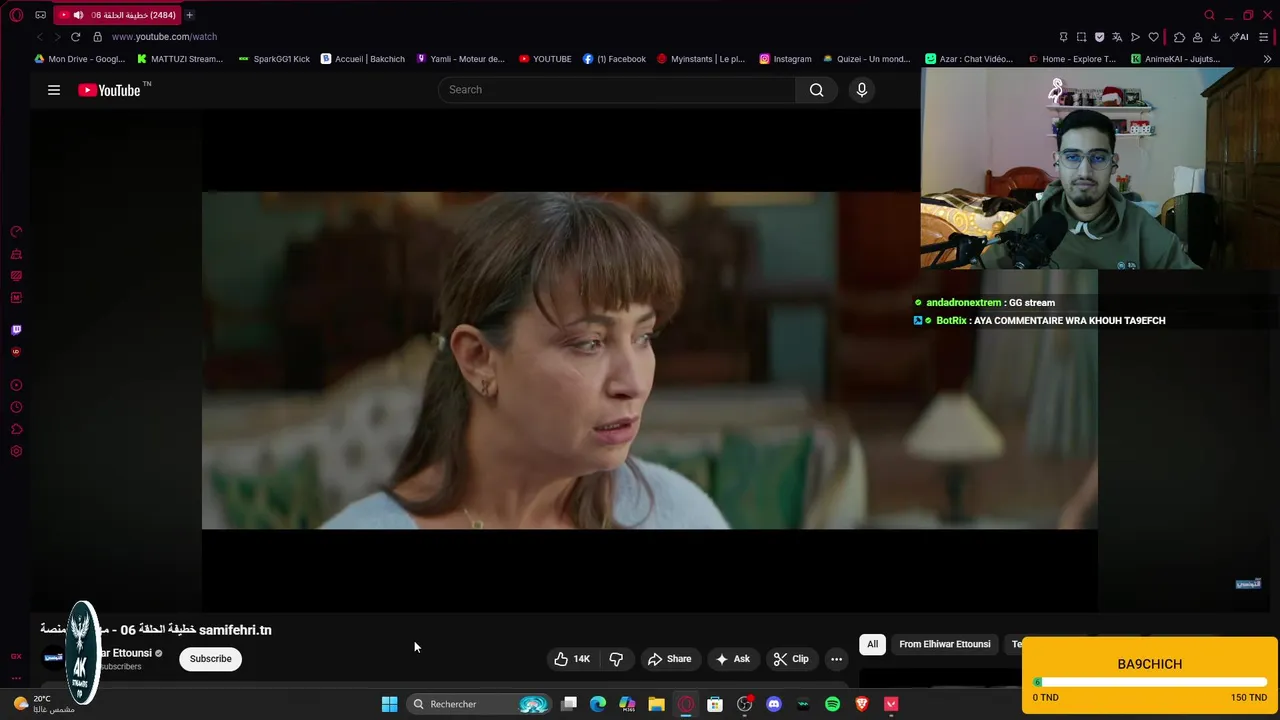
Task: Start voice search with the microphone
Action: (x=862, y=90)
